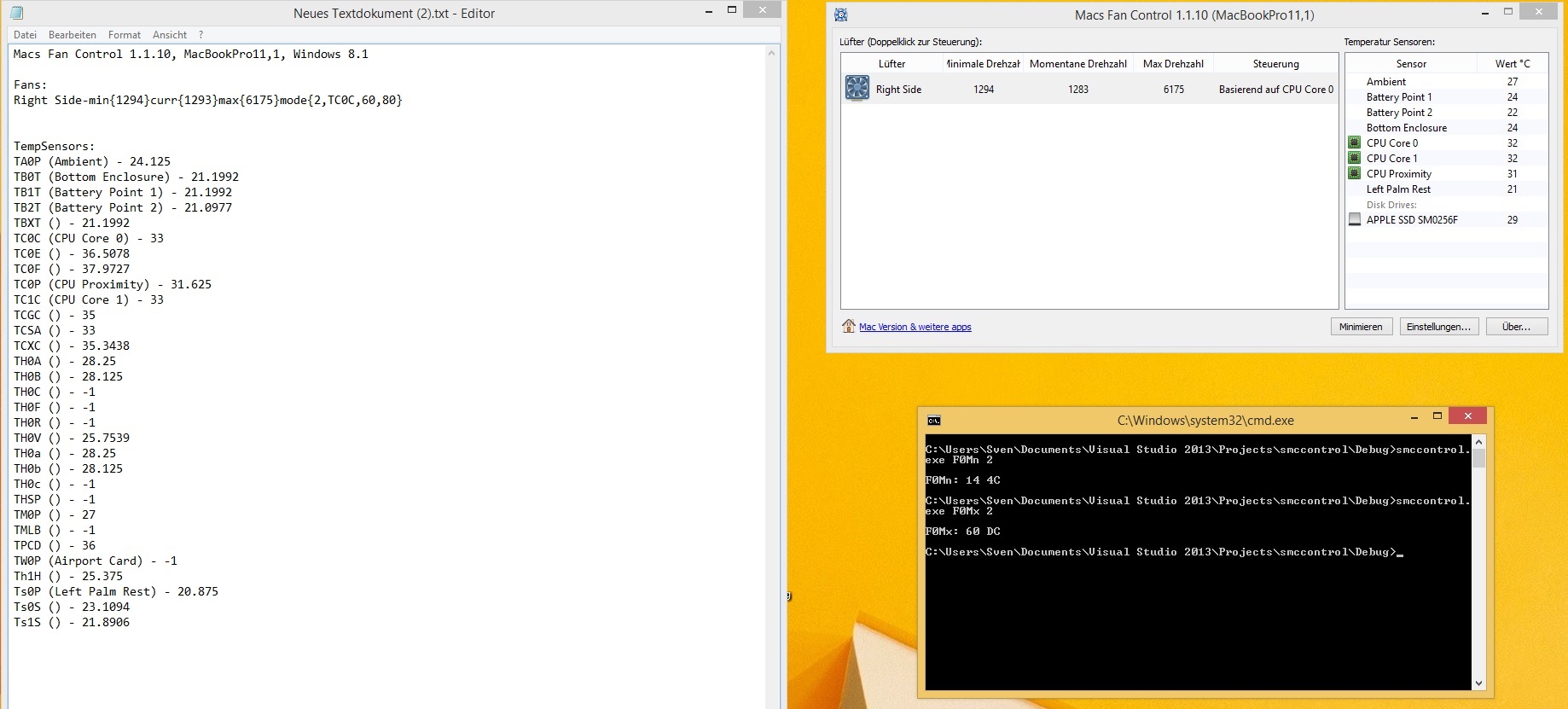1568x709 pixels.
Task: Close the Editor window
Action: pyautogui.click(x=761, y=9)
